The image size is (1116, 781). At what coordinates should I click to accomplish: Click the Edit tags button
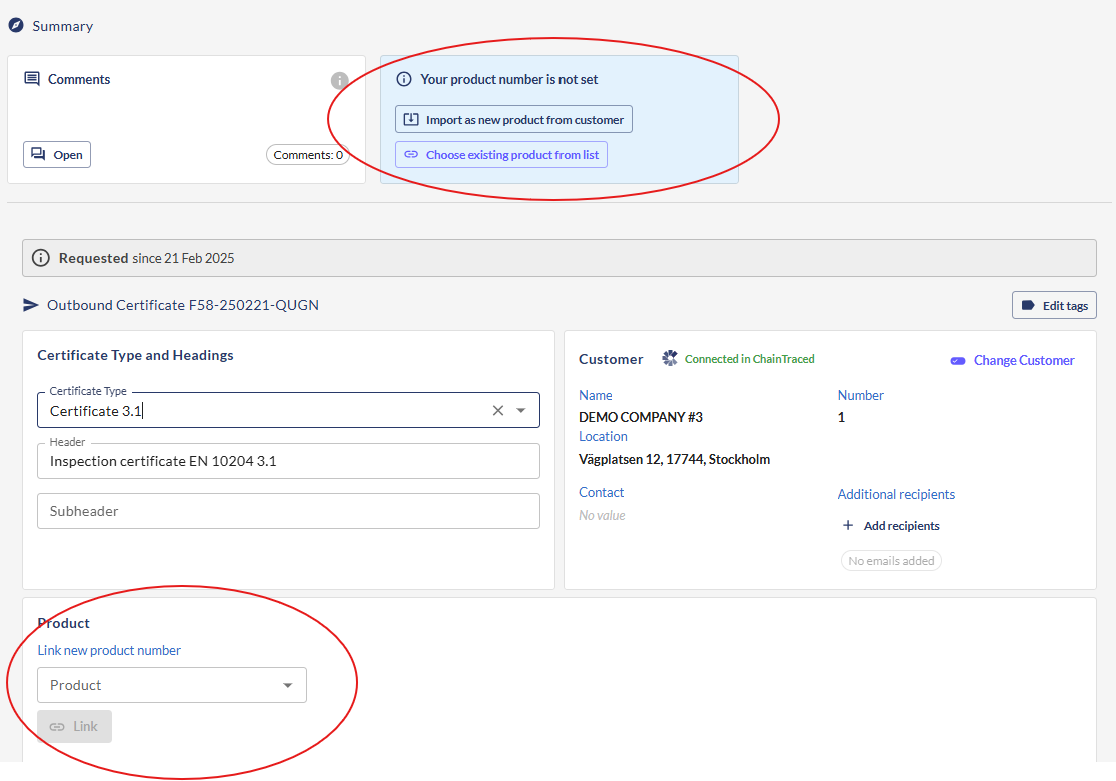tap(1054, 305)
